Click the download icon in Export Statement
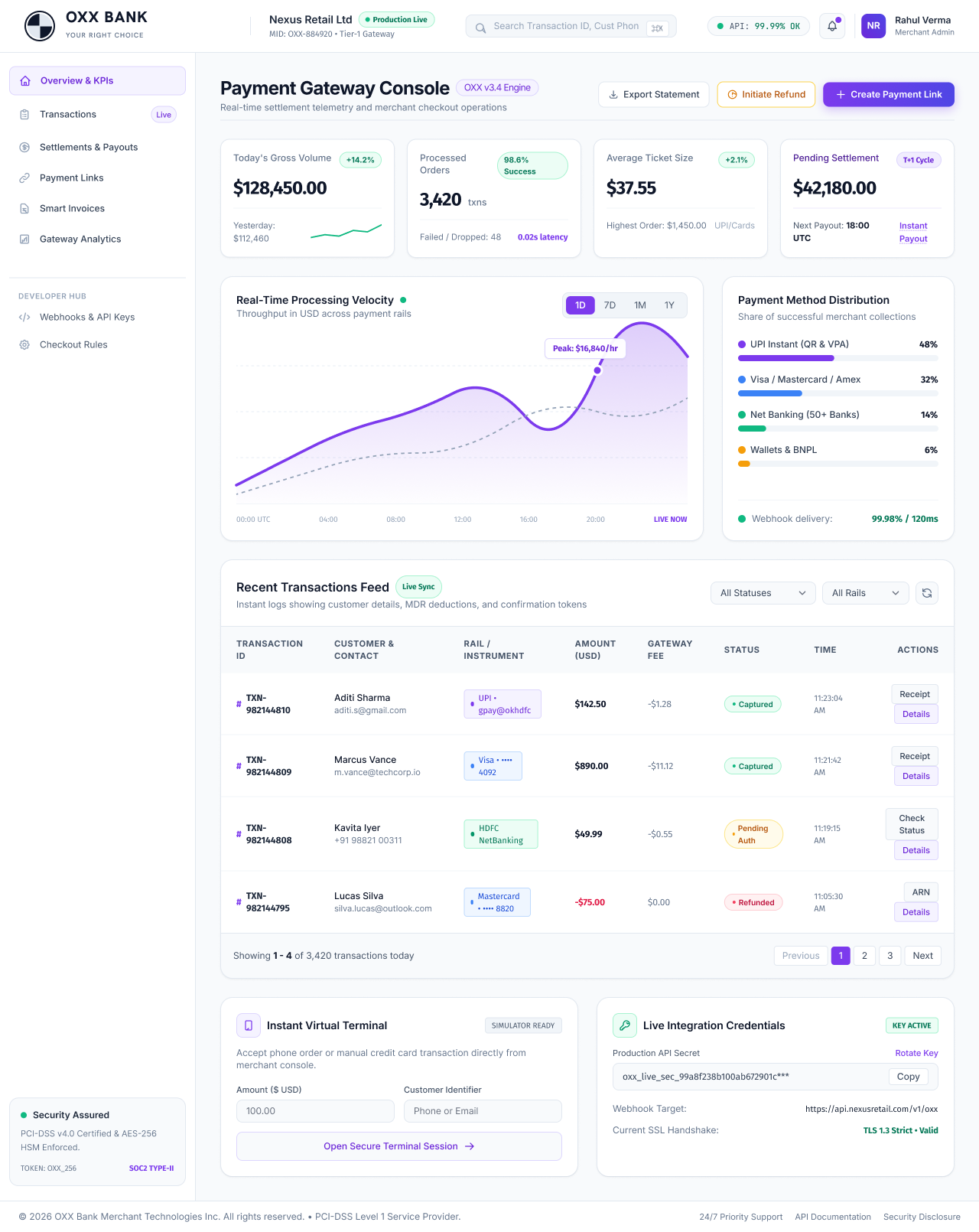 tap(613, 95)
